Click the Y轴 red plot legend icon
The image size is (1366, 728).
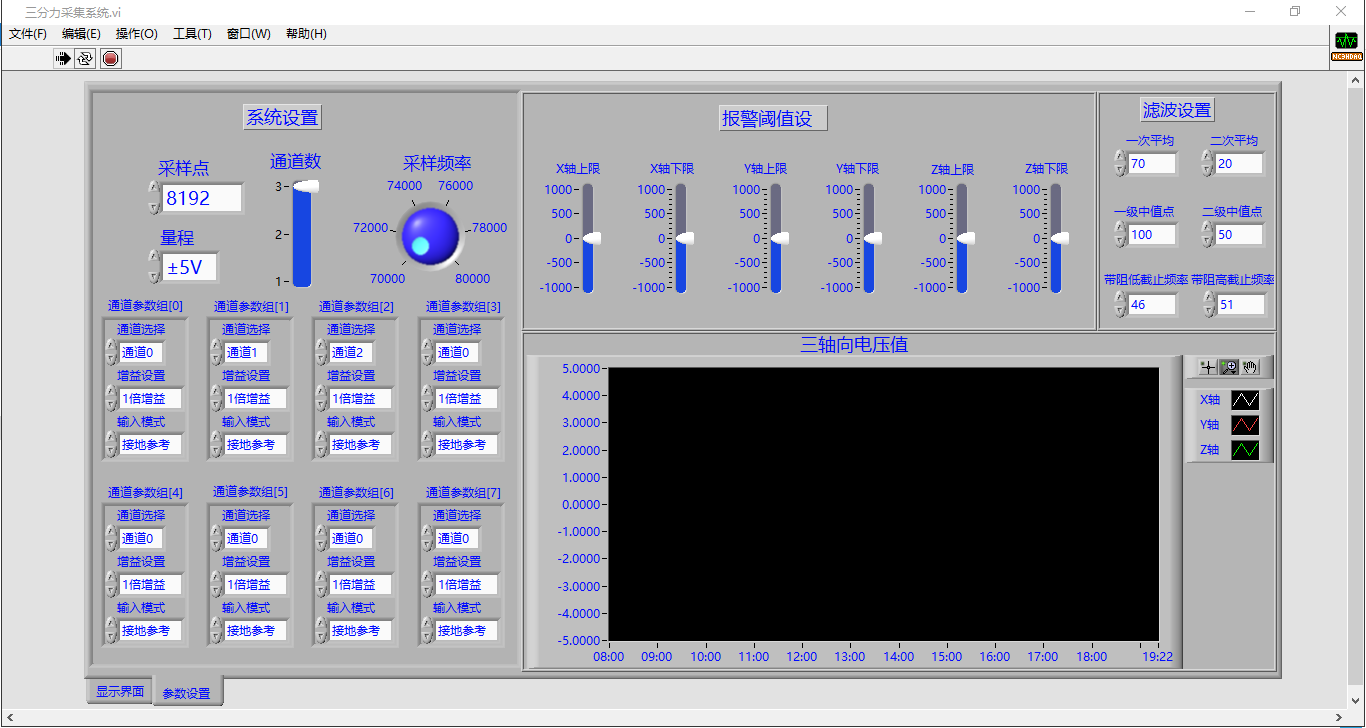pos(1245,425)
